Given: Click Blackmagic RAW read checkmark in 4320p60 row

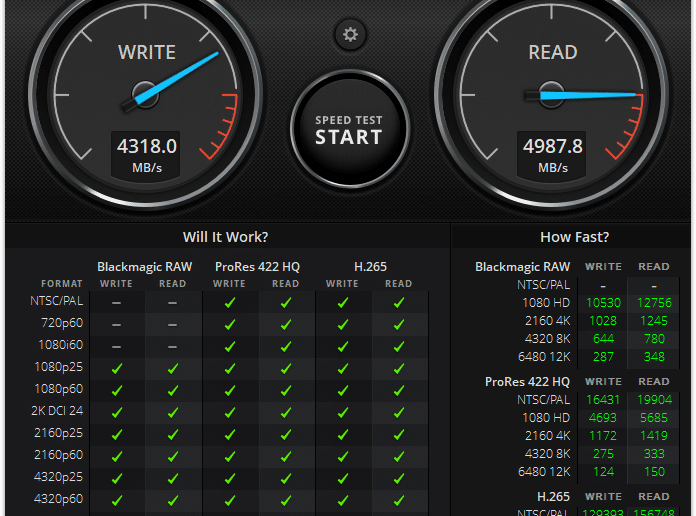Looking at the screenshot, I should (x=173, y=500).
